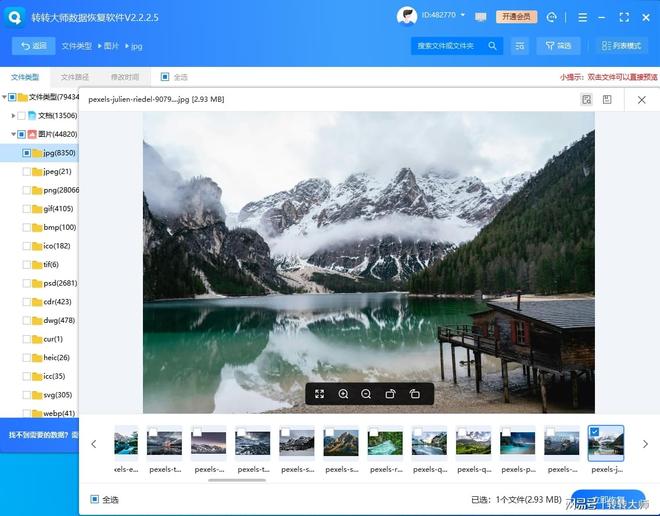Show next thumbnails with right arrow
660x516 pixels.
(645, 444)
